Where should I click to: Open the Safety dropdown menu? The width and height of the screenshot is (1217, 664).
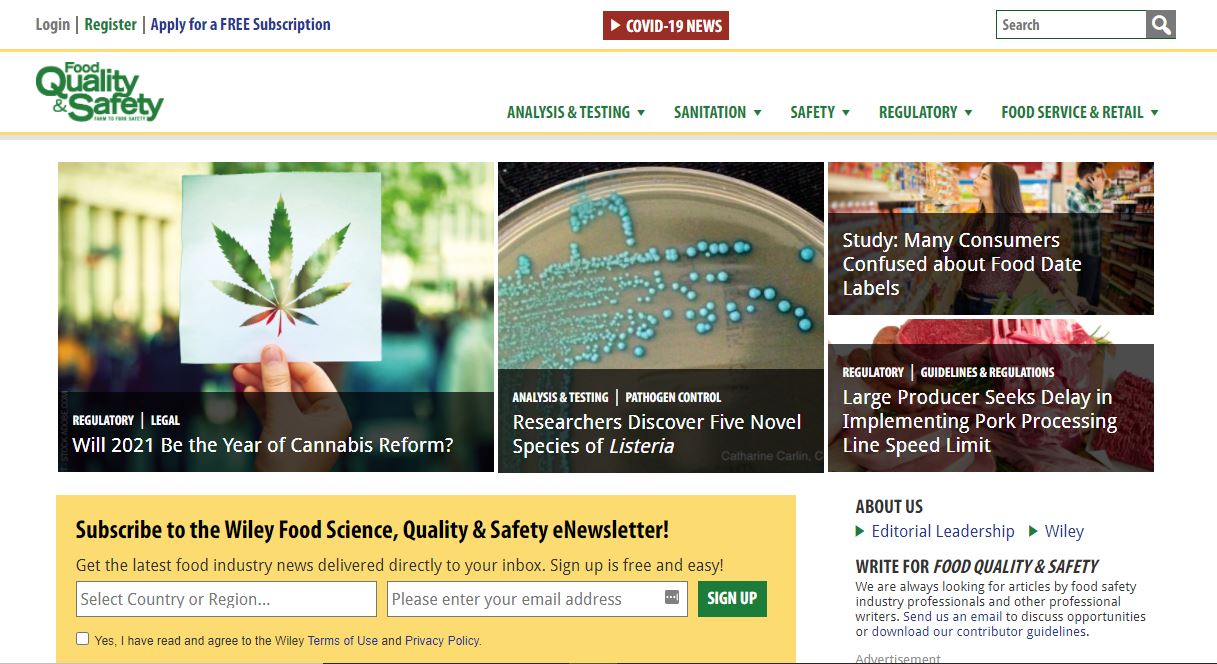click(820, 112)
